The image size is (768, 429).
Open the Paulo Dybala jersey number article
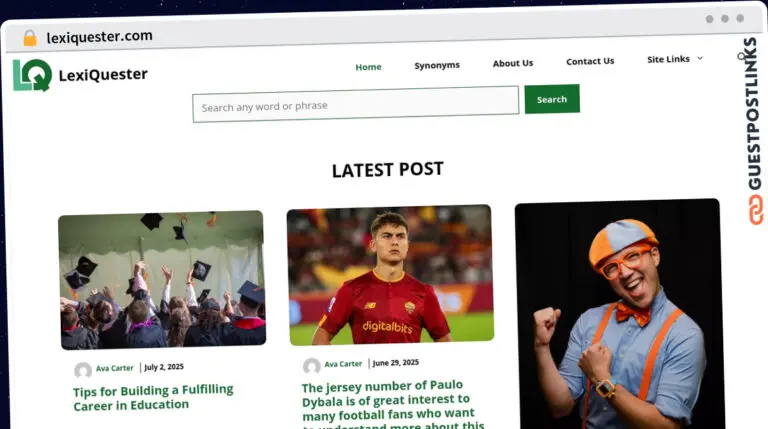pyautogui.click(x=393, y=405)
